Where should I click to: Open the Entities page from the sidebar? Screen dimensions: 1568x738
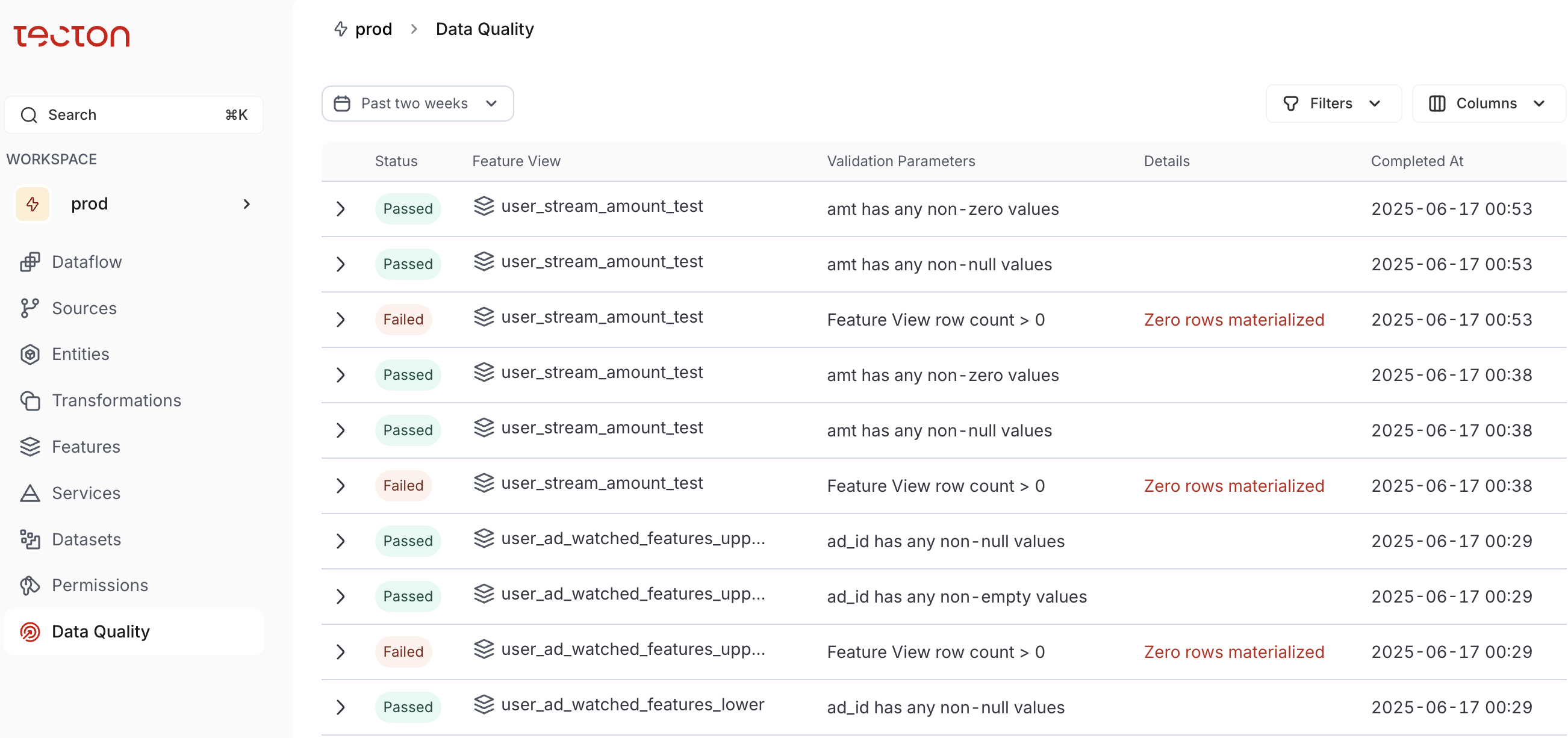(80, 354)
